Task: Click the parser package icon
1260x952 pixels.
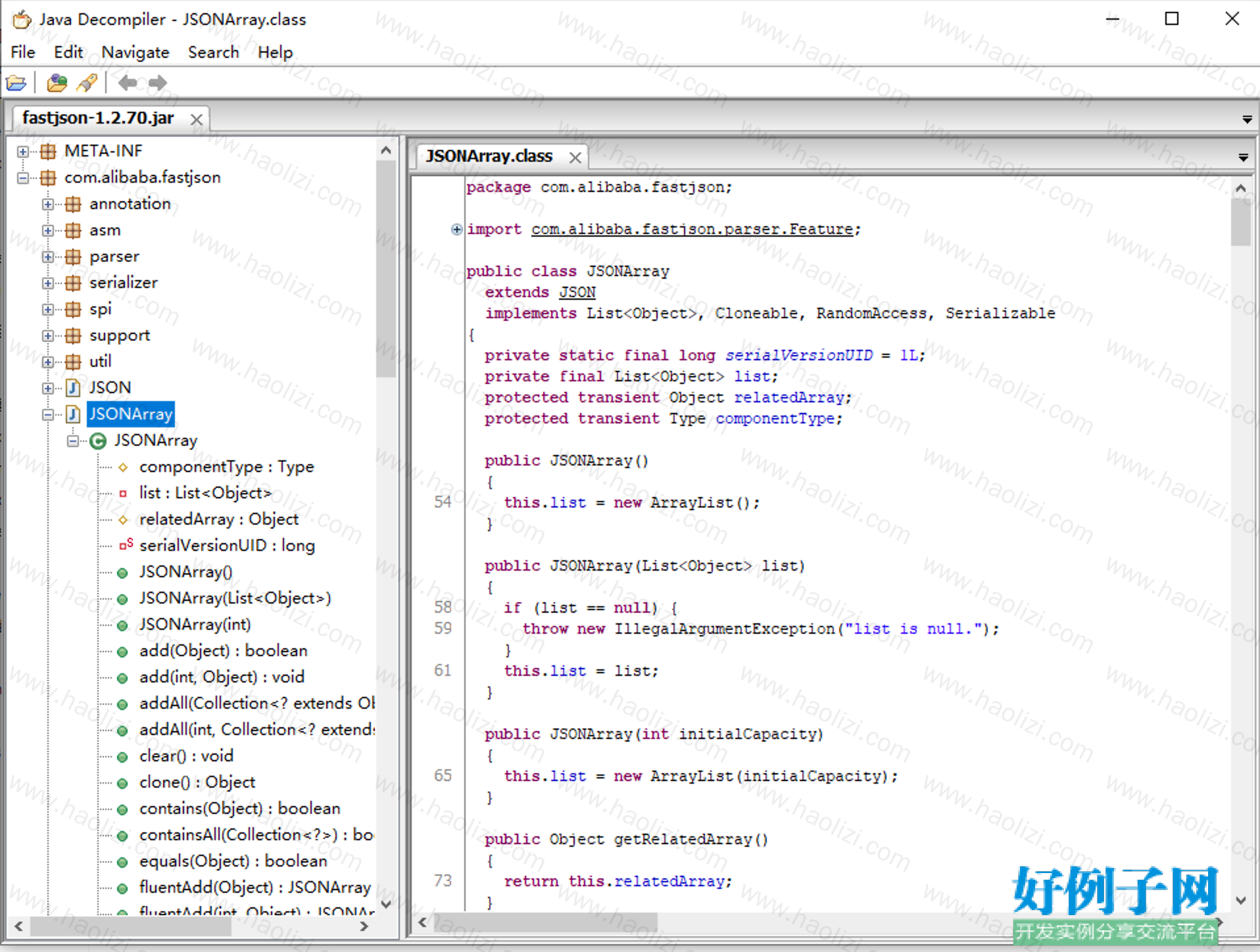Action: click(73, 256)
